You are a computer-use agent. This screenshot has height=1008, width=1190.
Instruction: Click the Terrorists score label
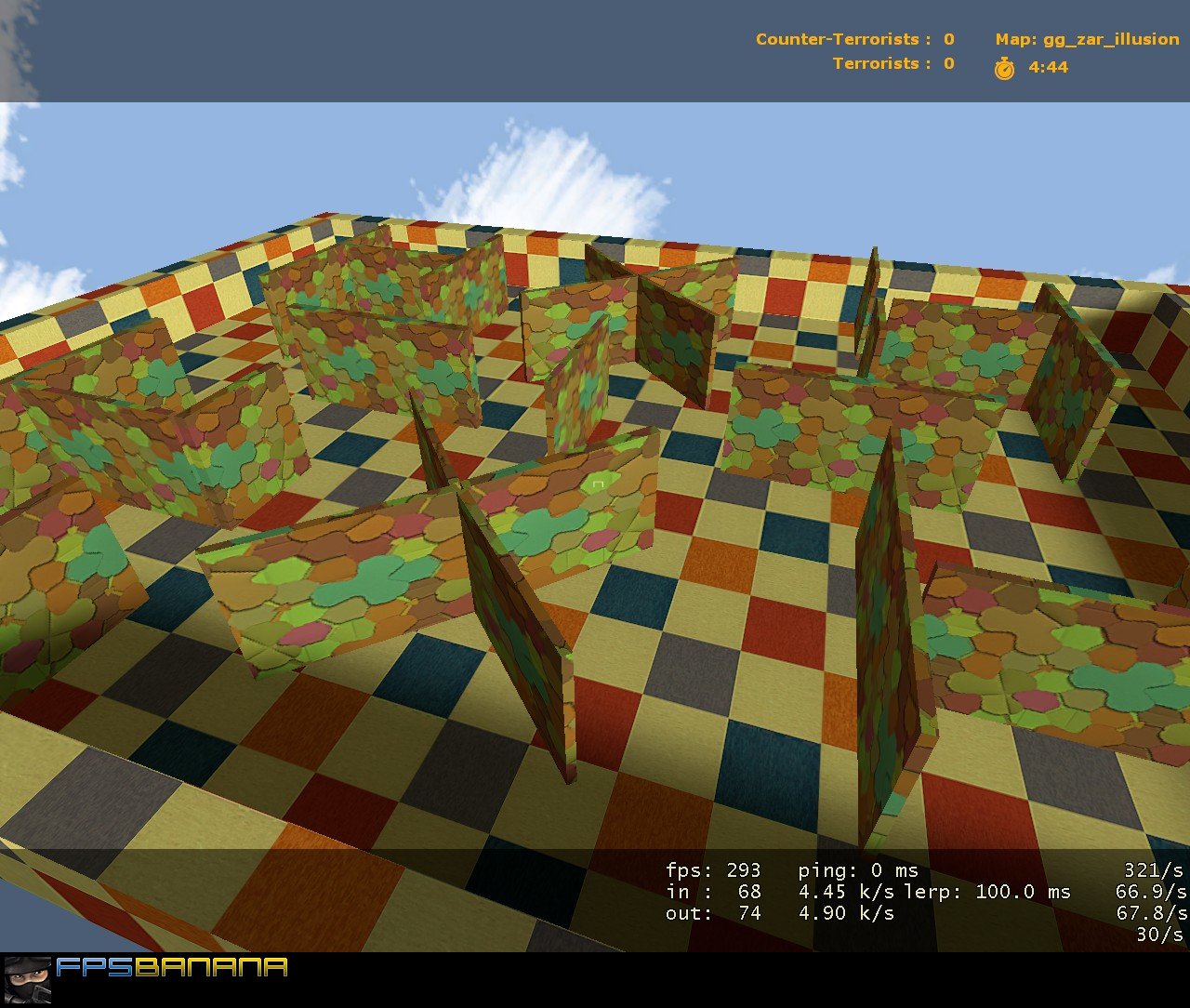point(879,63)
